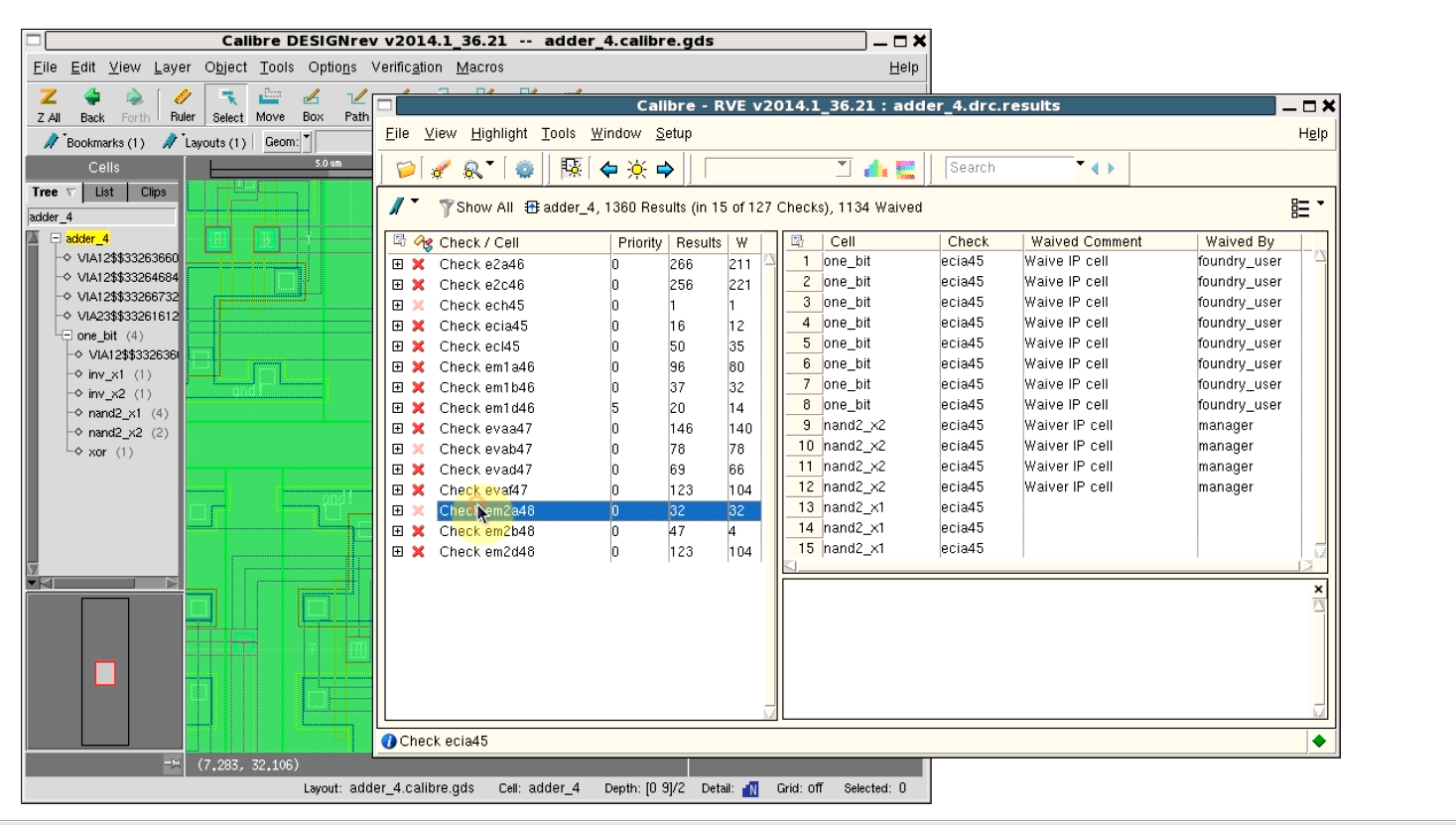This screenshot has width=1456, height=825.
Task: Click the colored histogram icon in RVE
Action: [x=875, y=169]
